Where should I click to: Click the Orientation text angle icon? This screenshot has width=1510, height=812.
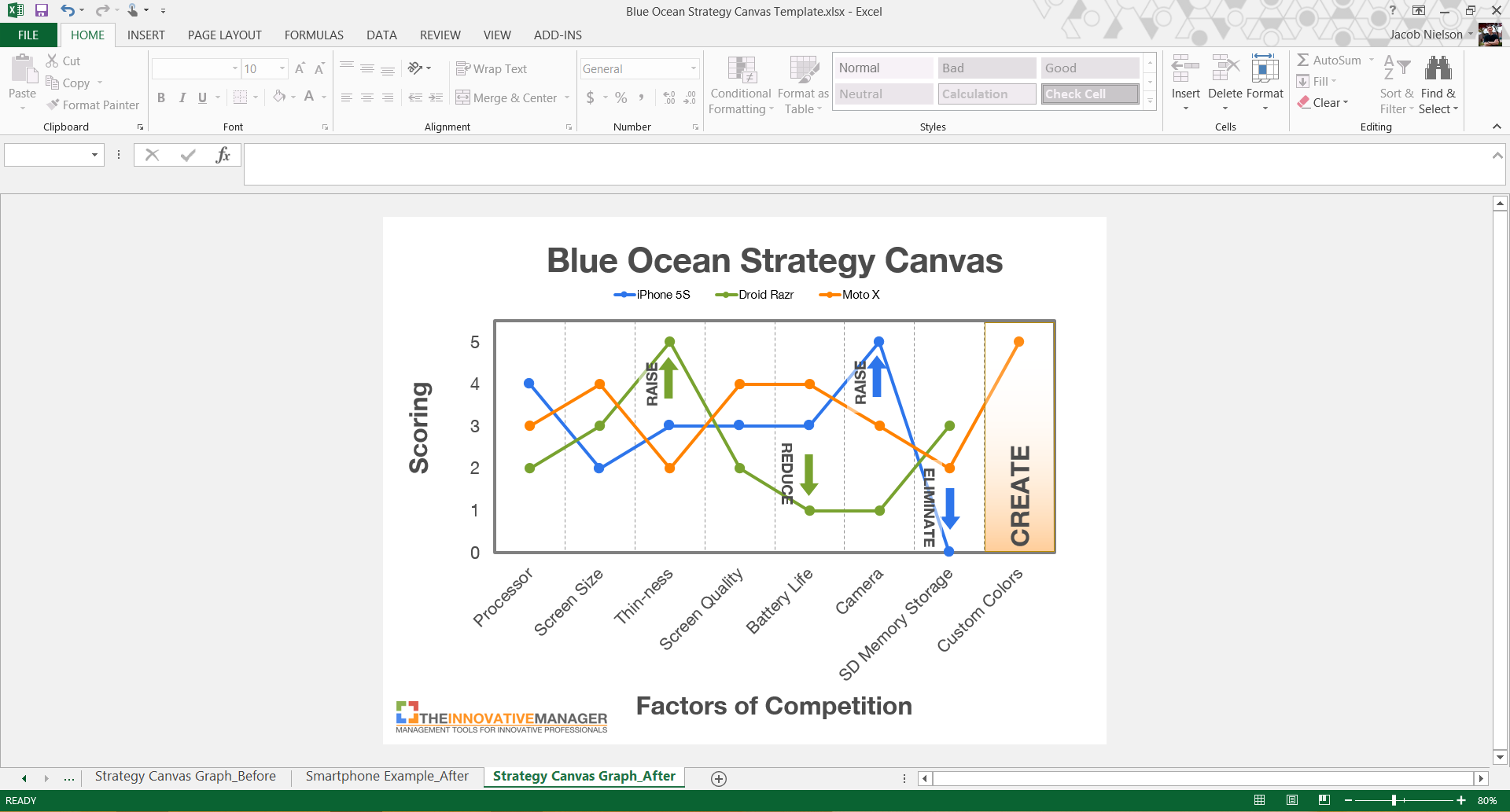[415, 68]
